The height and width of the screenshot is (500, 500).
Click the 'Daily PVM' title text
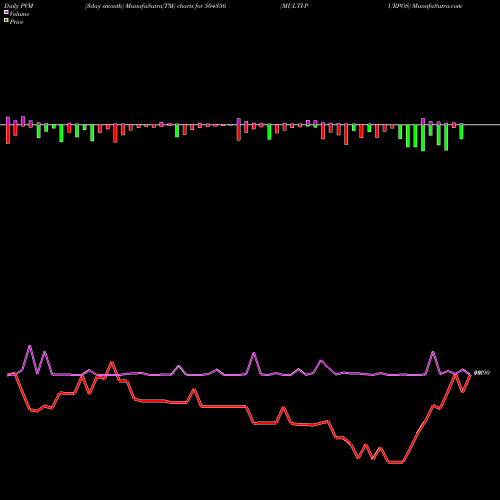pos(19,6)
